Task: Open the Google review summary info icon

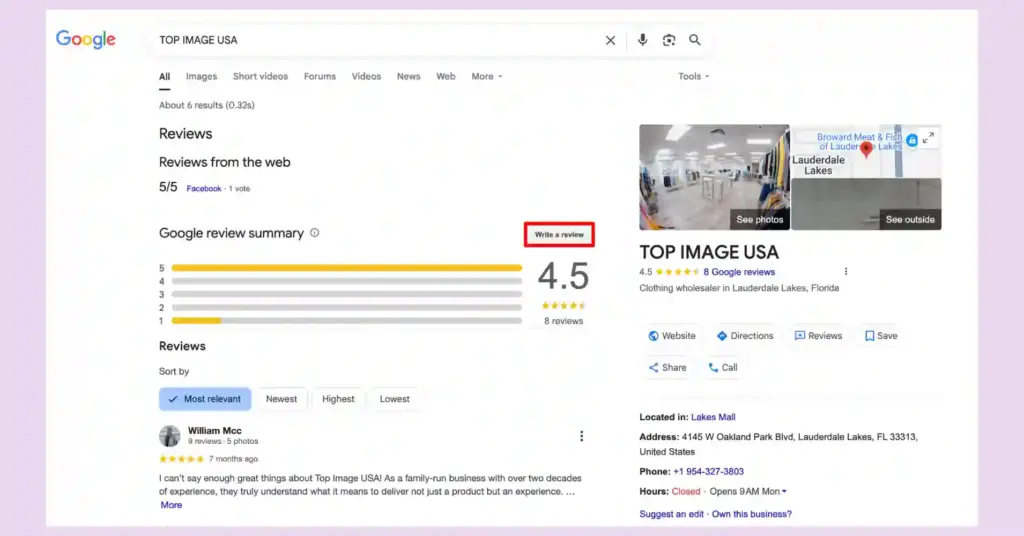Action: click(x=315, y=233)
